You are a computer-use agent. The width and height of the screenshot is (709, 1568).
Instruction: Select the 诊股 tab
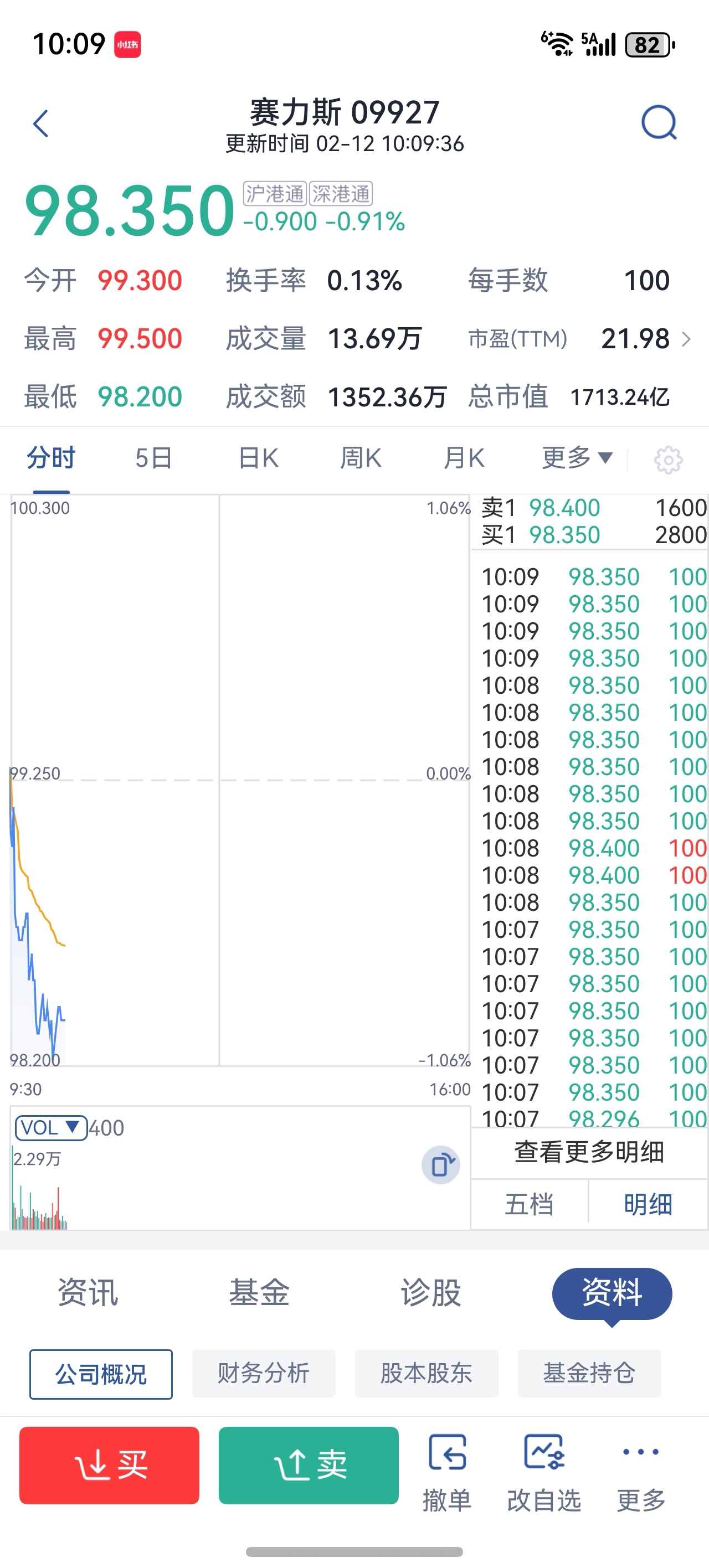(430, 1292)
